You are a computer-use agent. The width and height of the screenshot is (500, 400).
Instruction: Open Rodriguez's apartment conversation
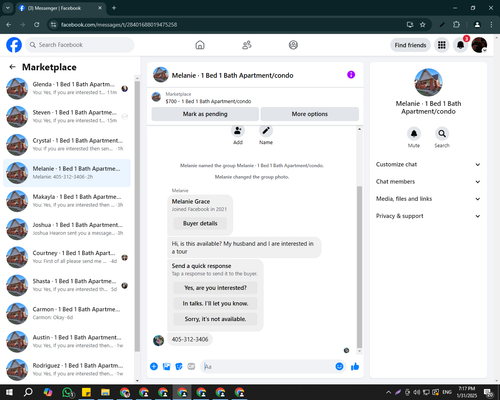(x=67, y=370)
